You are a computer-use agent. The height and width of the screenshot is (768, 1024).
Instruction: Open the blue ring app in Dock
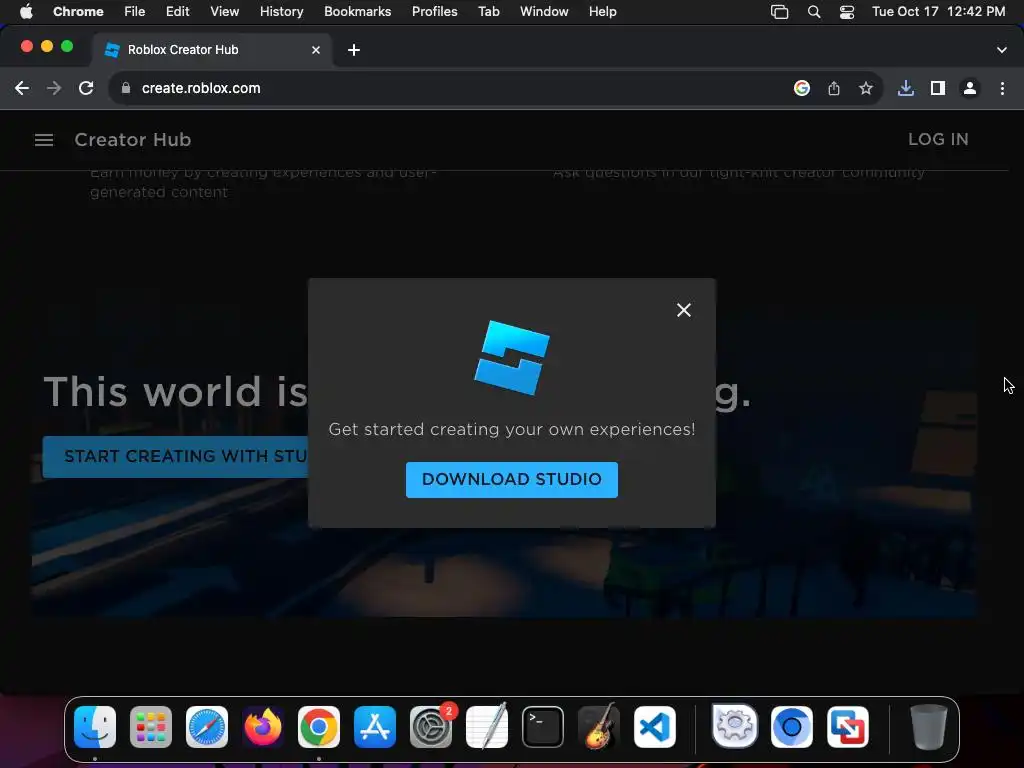click(792, 727)
